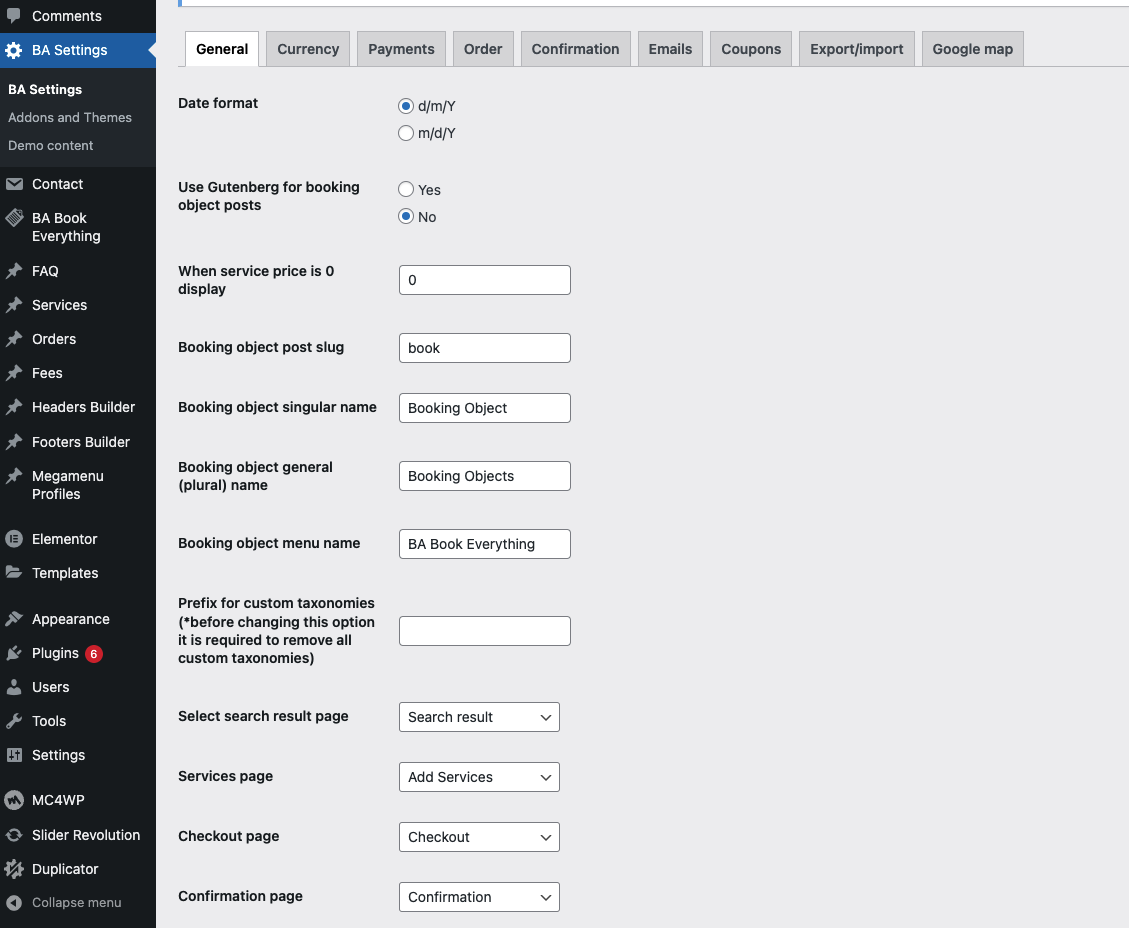
Task: Click the Templates folder icon
Action: click(x=14, y=573)
